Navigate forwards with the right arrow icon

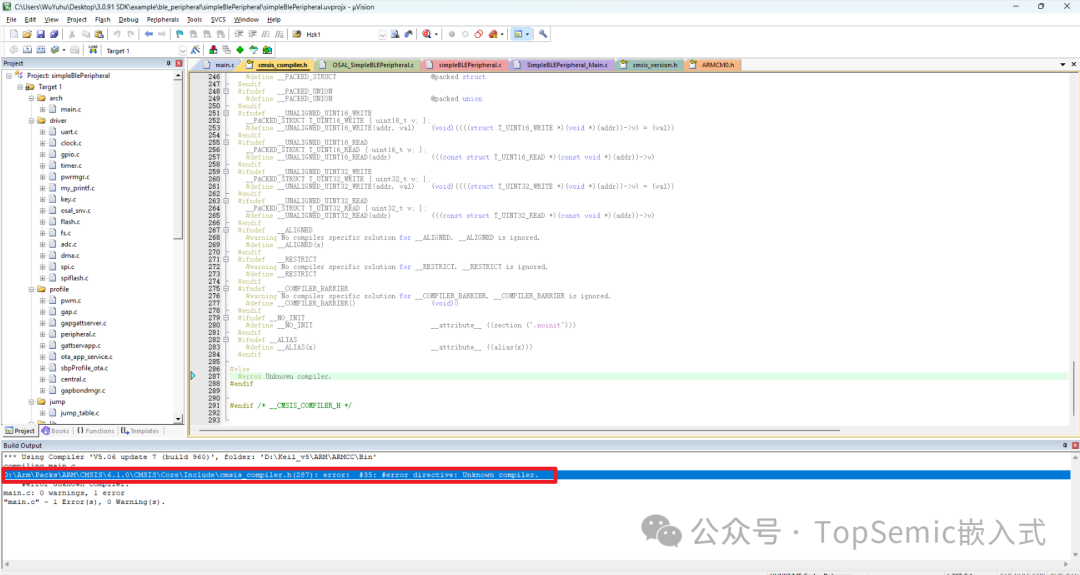click(x=162, y=34)
